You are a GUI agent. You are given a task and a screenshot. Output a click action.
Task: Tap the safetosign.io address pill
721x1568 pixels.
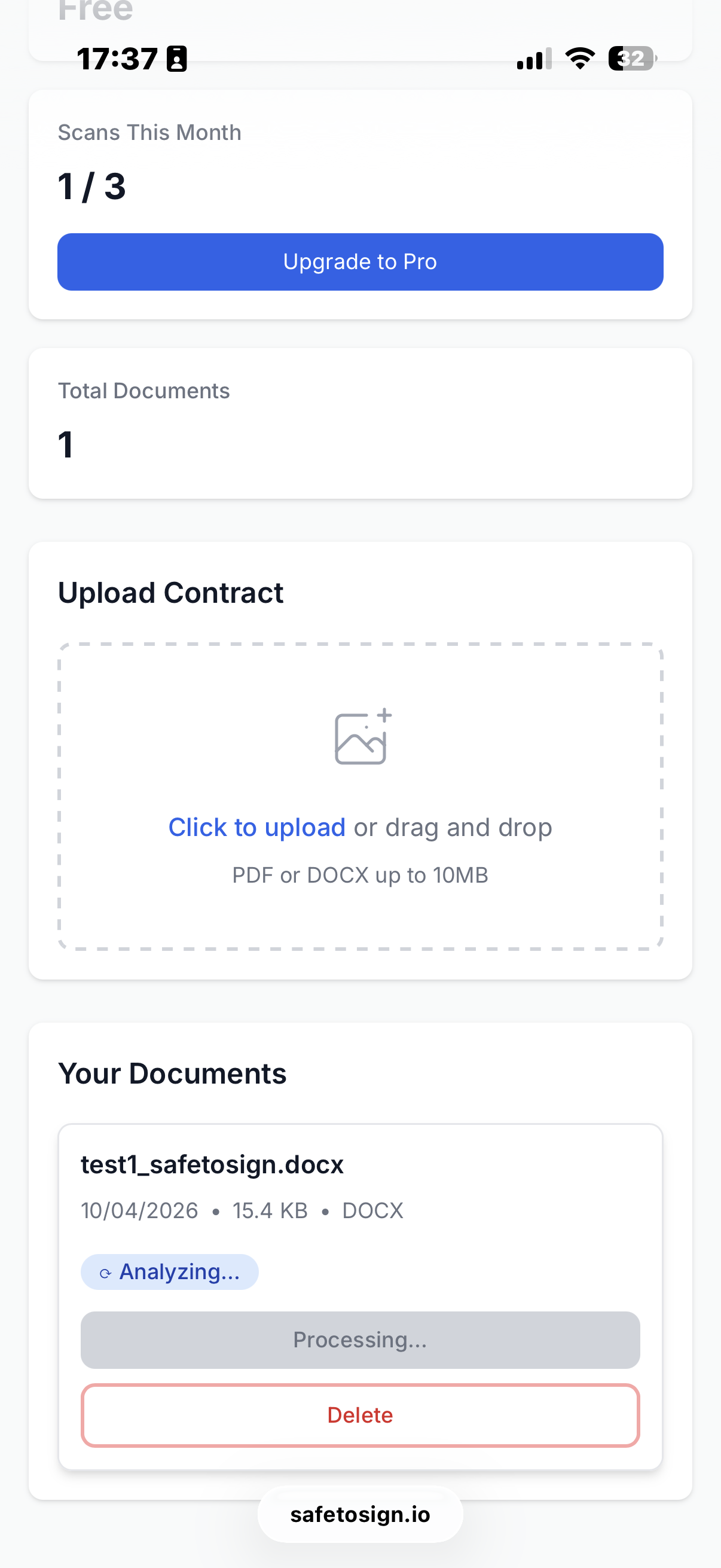360,1514
